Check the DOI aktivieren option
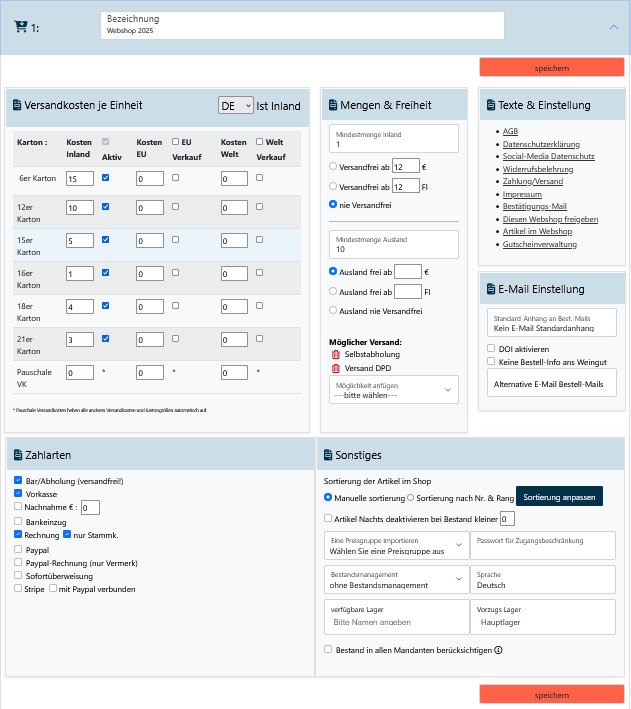The height and width of the screenshot is (709, 631). tap(490, 348)
